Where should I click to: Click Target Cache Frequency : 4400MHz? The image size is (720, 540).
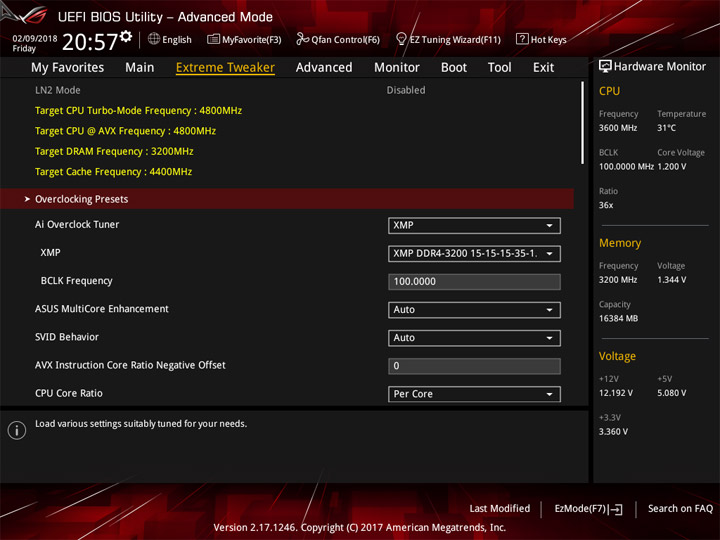point(113,172)
